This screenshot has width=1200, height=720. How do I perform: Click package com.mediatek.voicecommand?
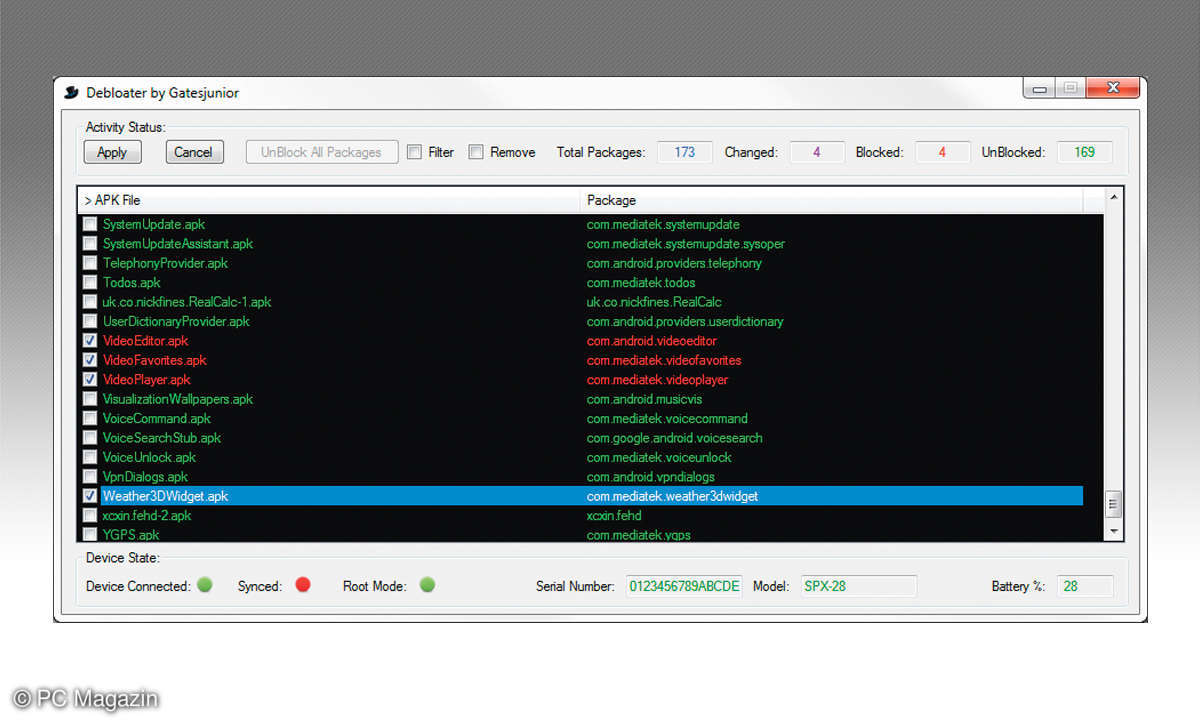click(667, 418)
